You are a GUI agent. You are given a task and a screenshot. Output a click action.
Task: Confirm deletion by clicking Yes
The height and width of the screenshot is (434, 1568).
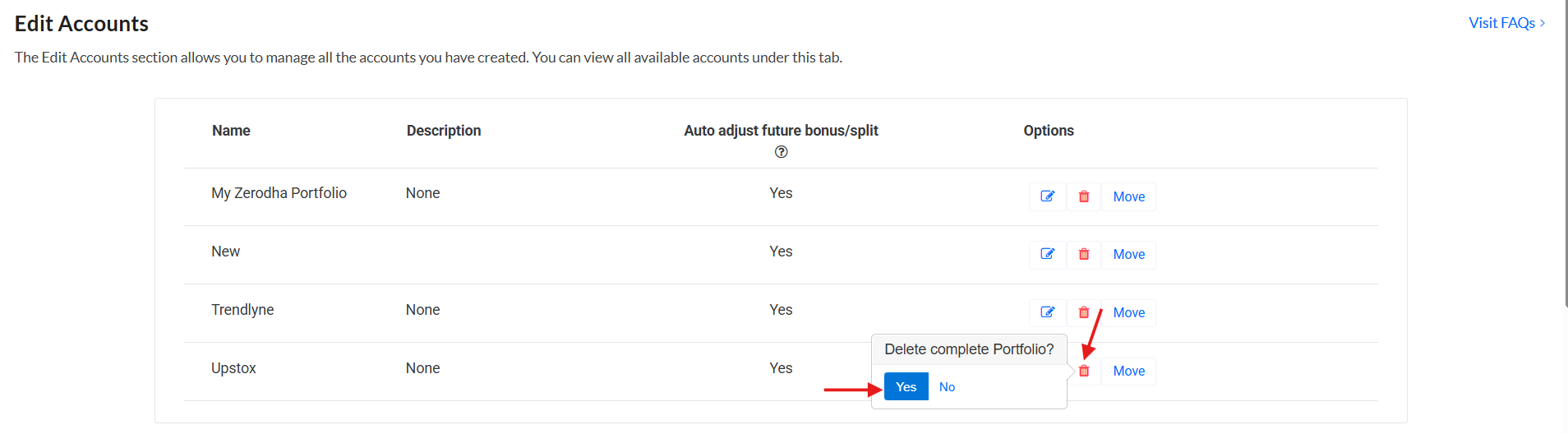tap(906, 386)
